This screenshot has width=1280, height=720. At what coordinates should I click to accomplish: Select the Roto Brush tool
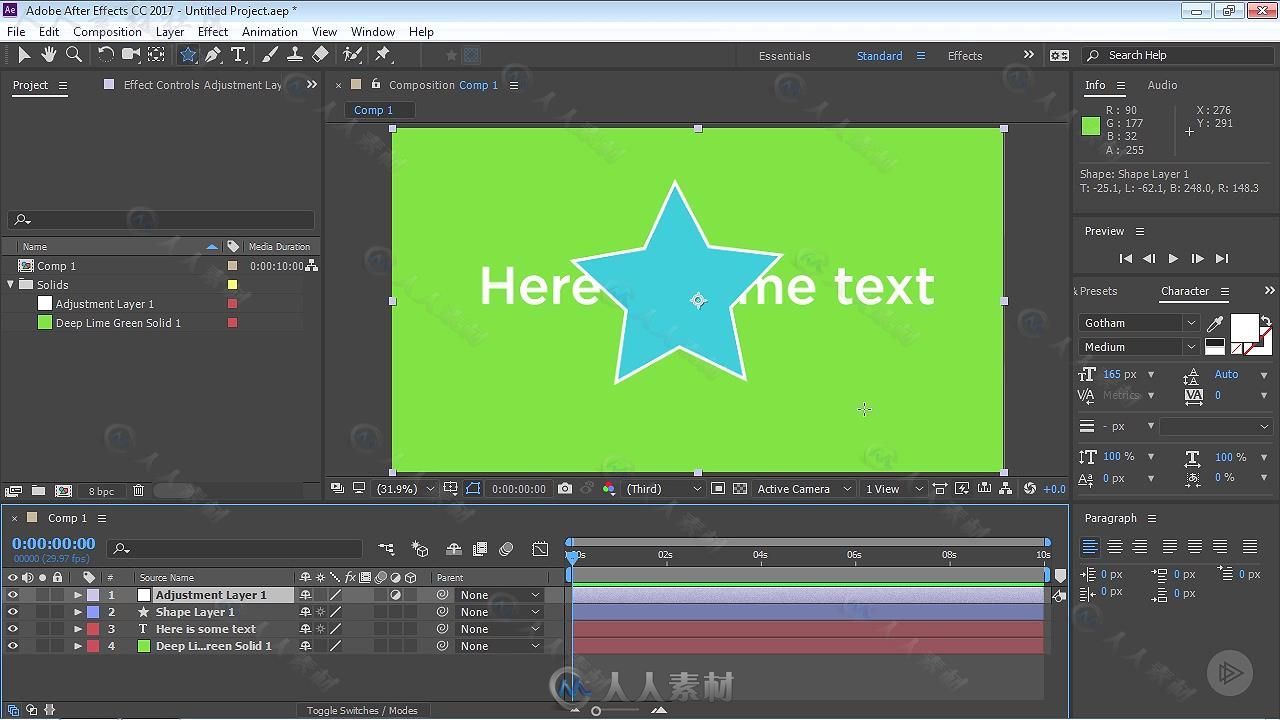coord(352,55)
